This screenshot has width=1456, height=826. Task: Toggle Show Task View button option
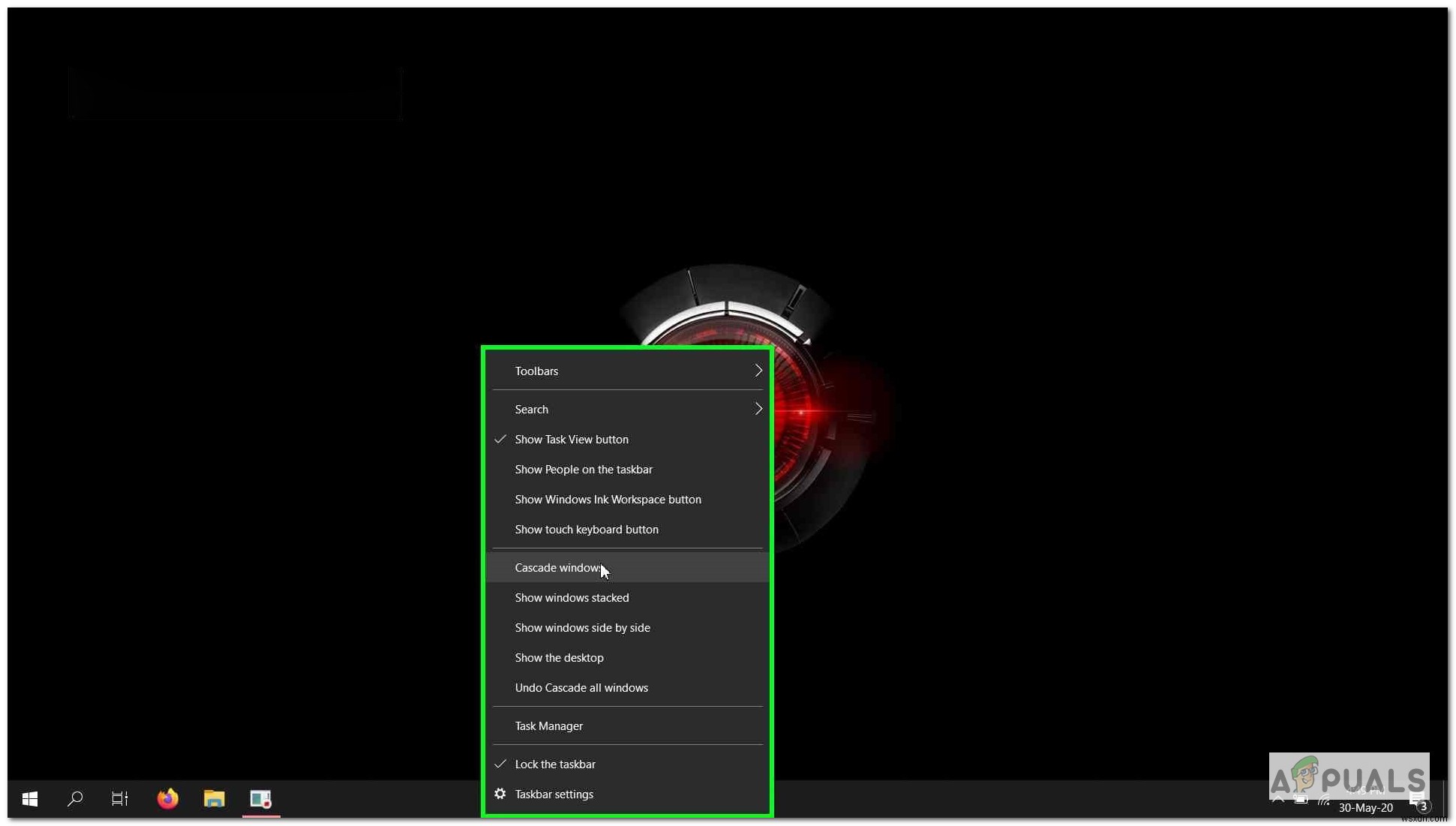pyautogui.click(x=571, y=438)
